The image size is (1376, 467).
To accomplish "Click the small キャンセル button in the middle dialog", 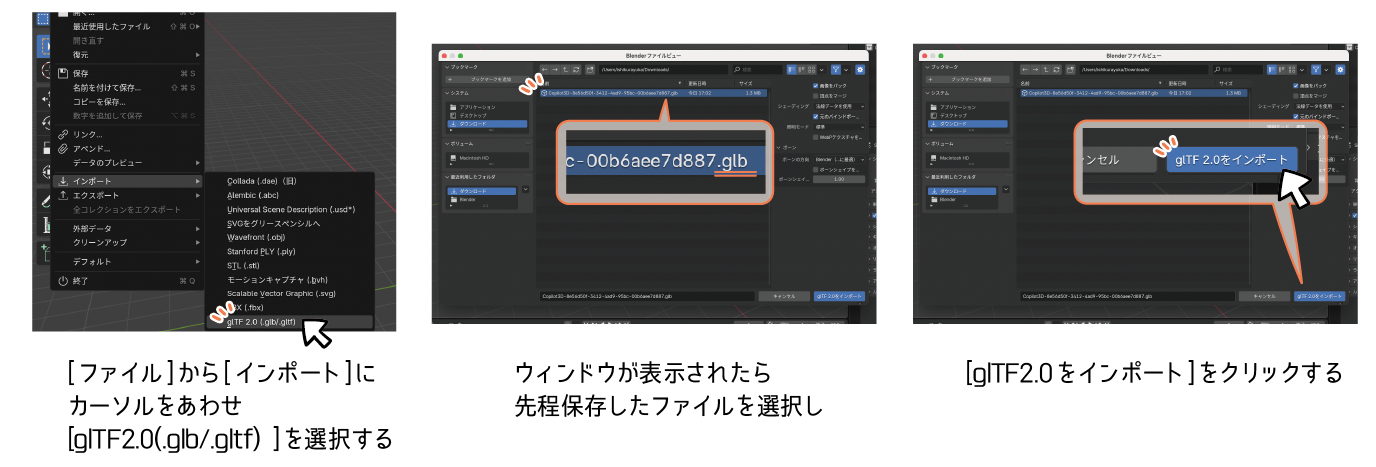I will click(x=783, y=297).
